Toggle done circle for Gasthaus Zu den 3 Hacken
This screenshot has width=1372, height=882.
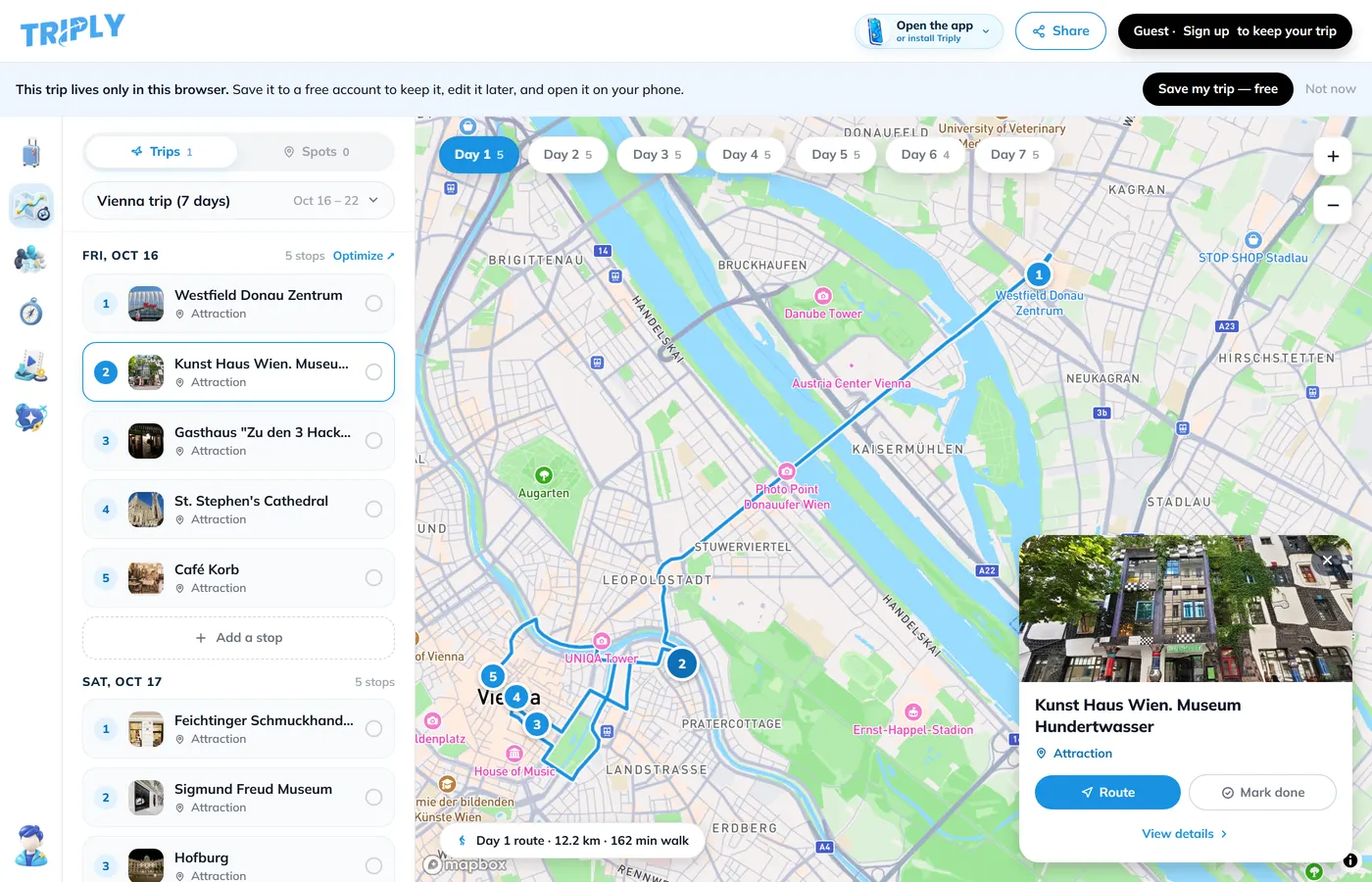pos(373,441)
